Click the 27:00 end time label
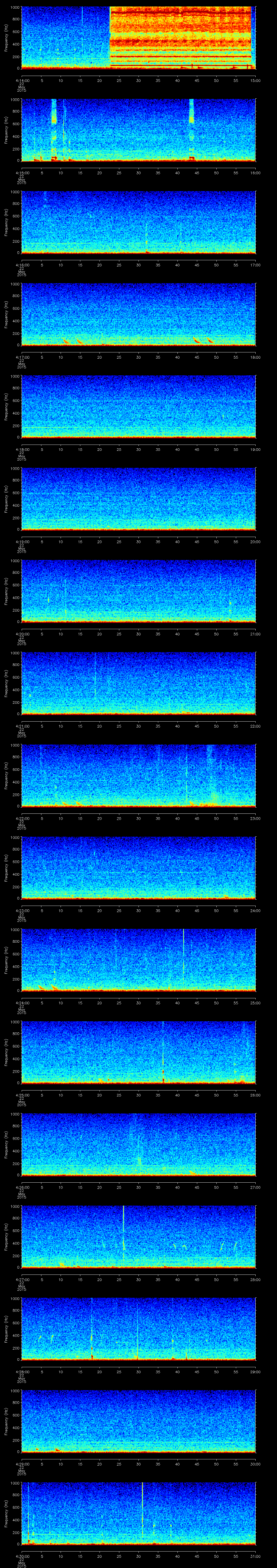The width and height of the screenshot is (277, 1568). point(255,1187)
